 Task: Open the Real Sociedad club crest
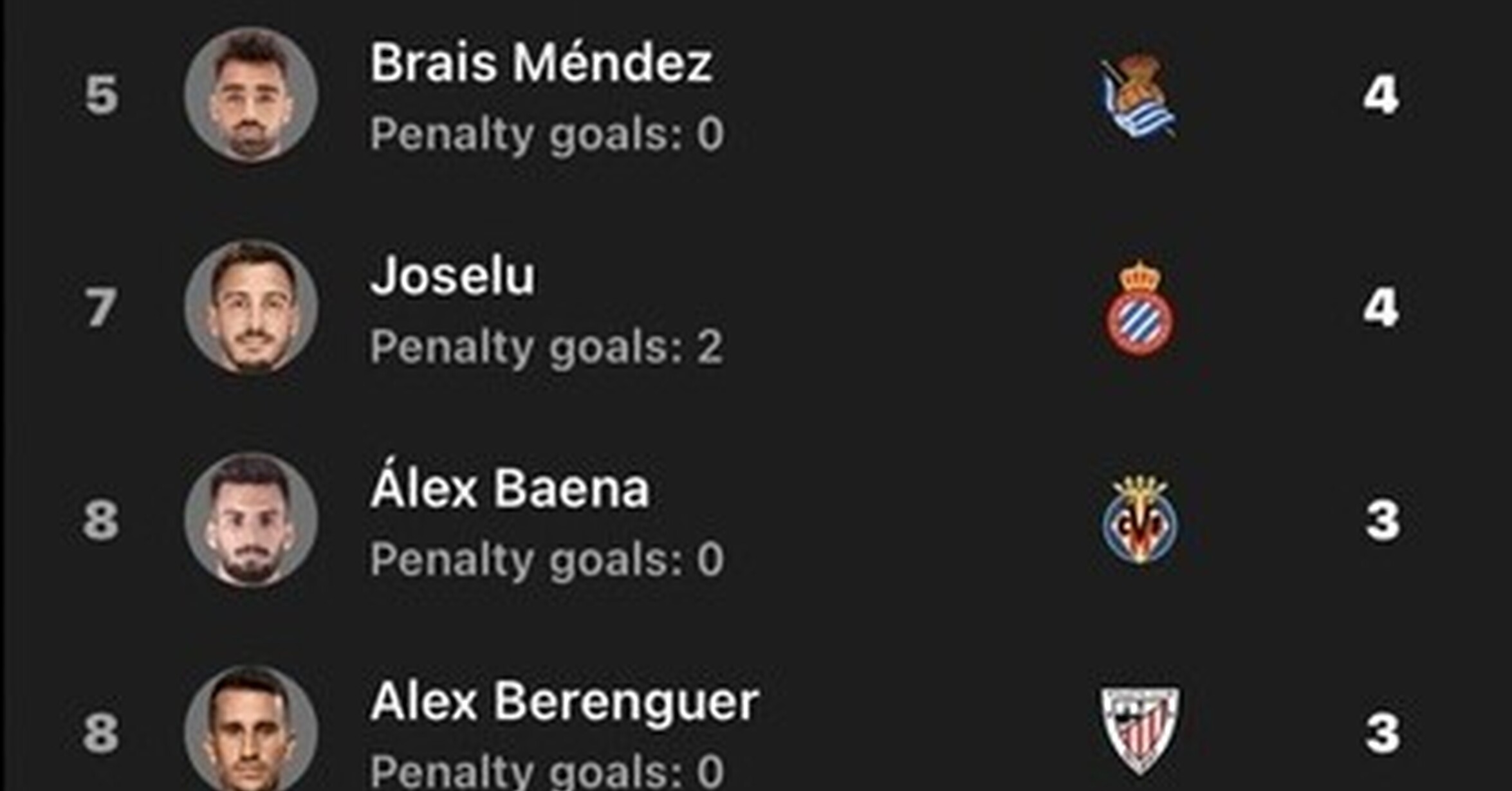[1138, 95]
